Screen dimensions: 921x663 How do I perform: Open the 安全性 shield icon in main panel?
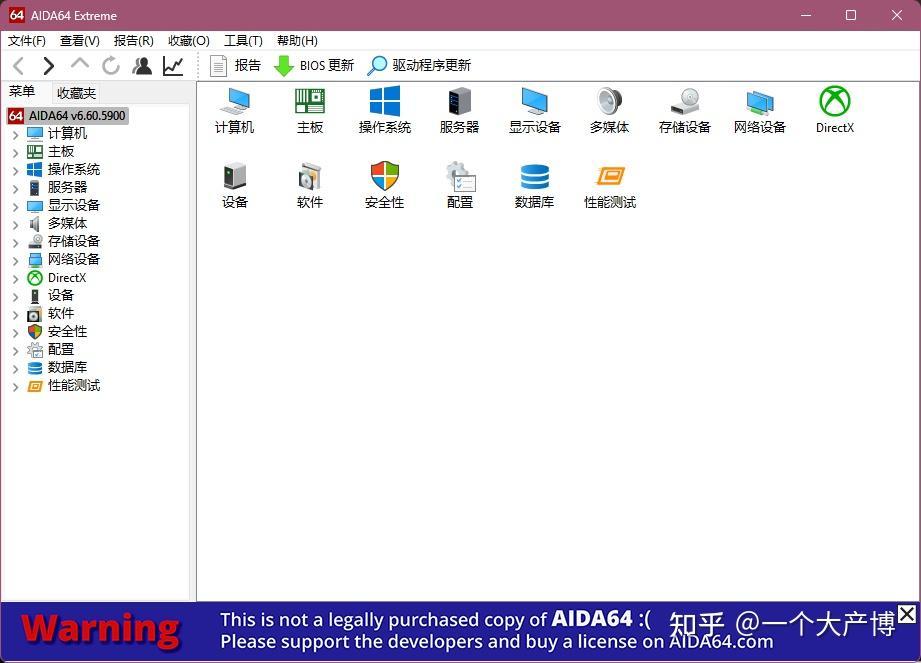385,185
